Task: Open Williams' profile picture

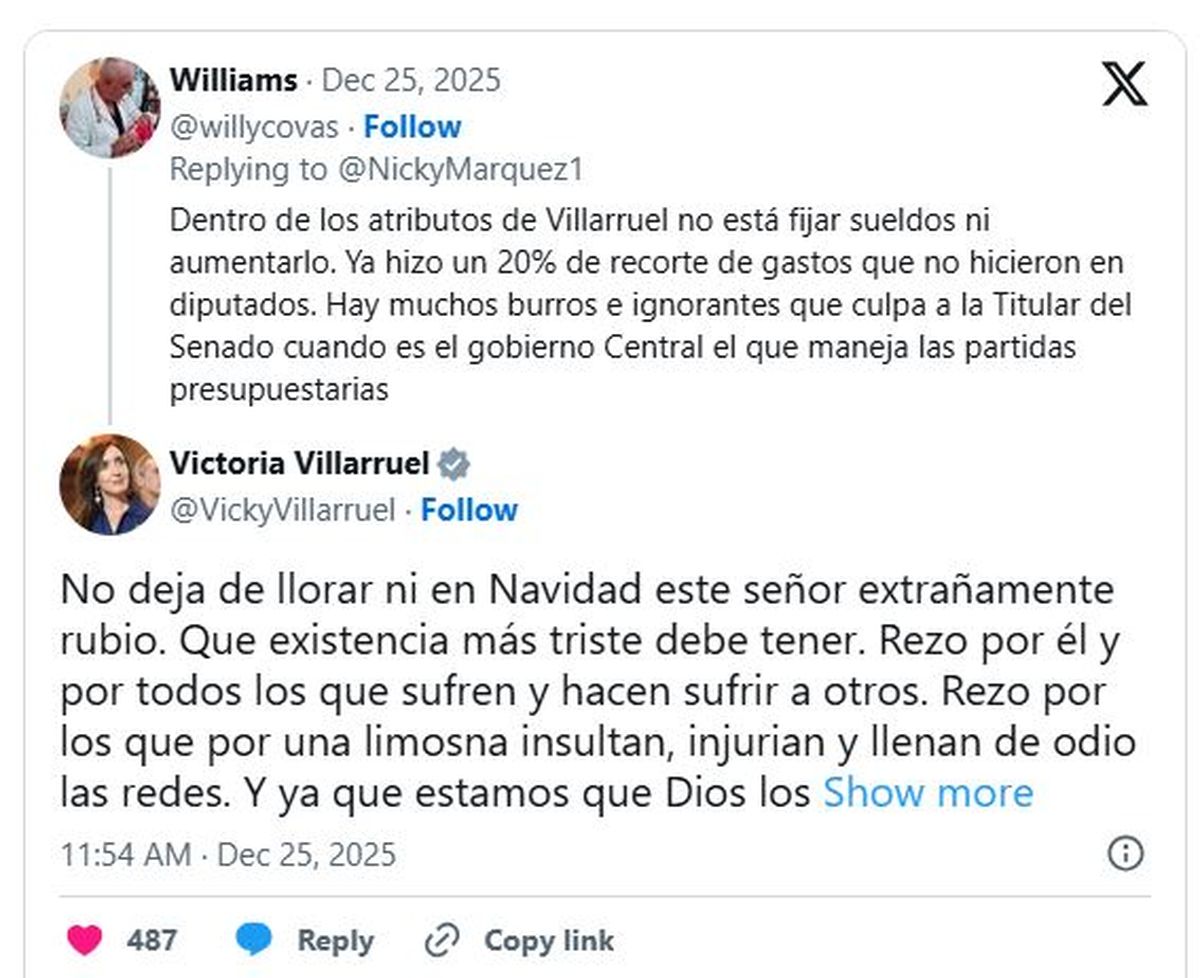Action: pos(109,107)
